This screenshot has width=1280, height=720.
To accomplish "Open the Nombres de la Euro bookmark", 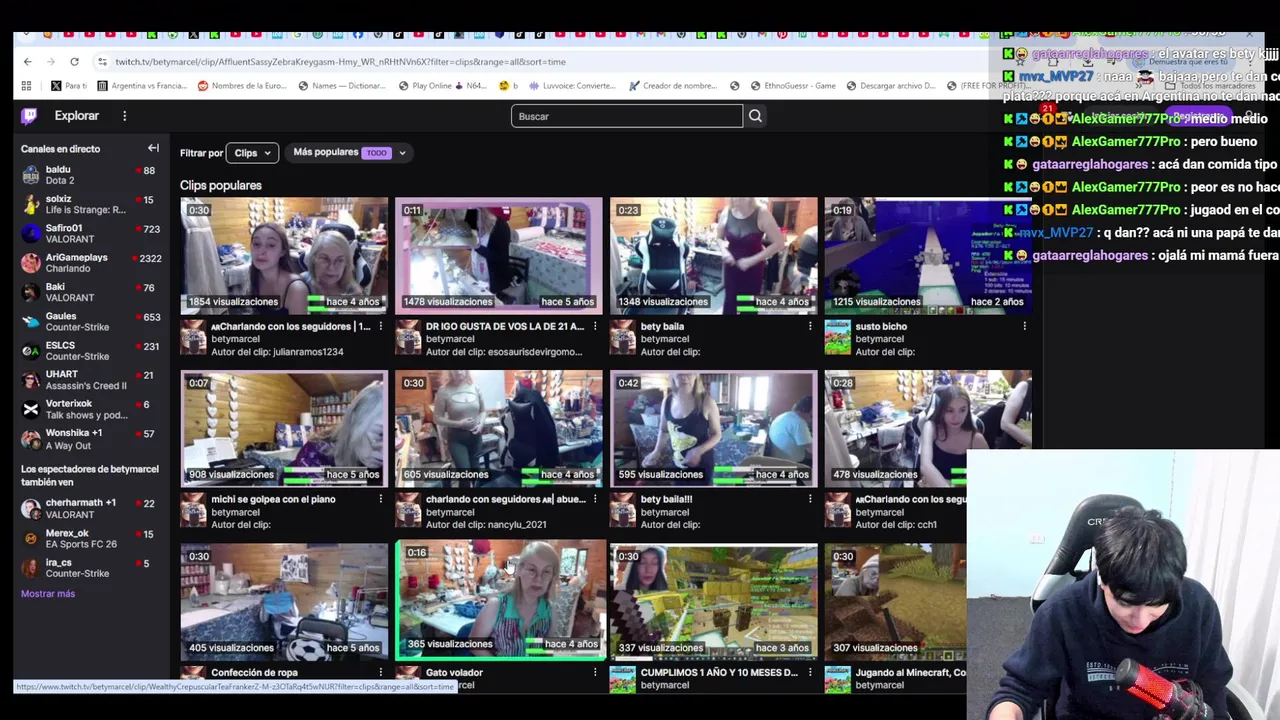I will click(243, 86).
